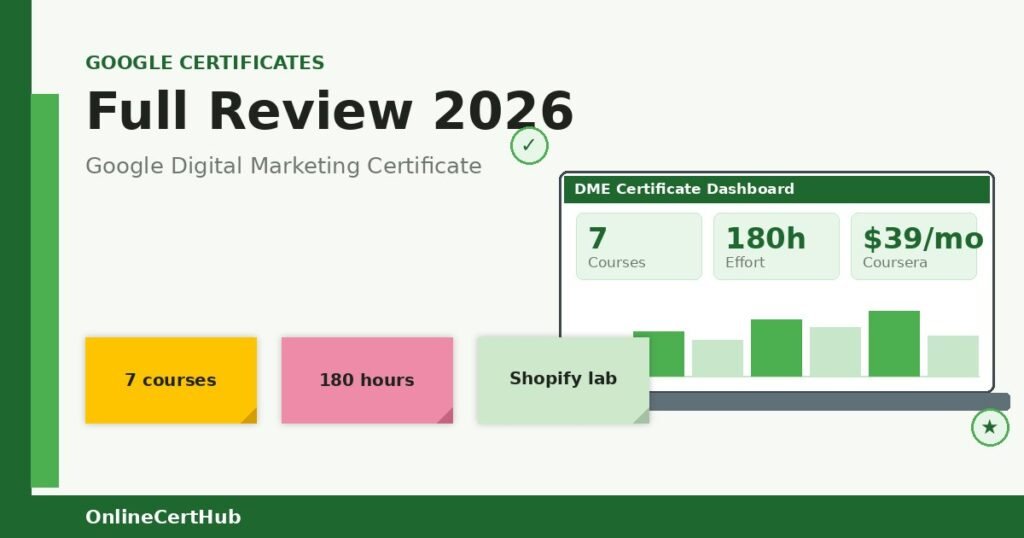1024x538 pixels.
Task: Open the "180h Effort" stat card
Action: pyautogui.click(x=776, y=246)
